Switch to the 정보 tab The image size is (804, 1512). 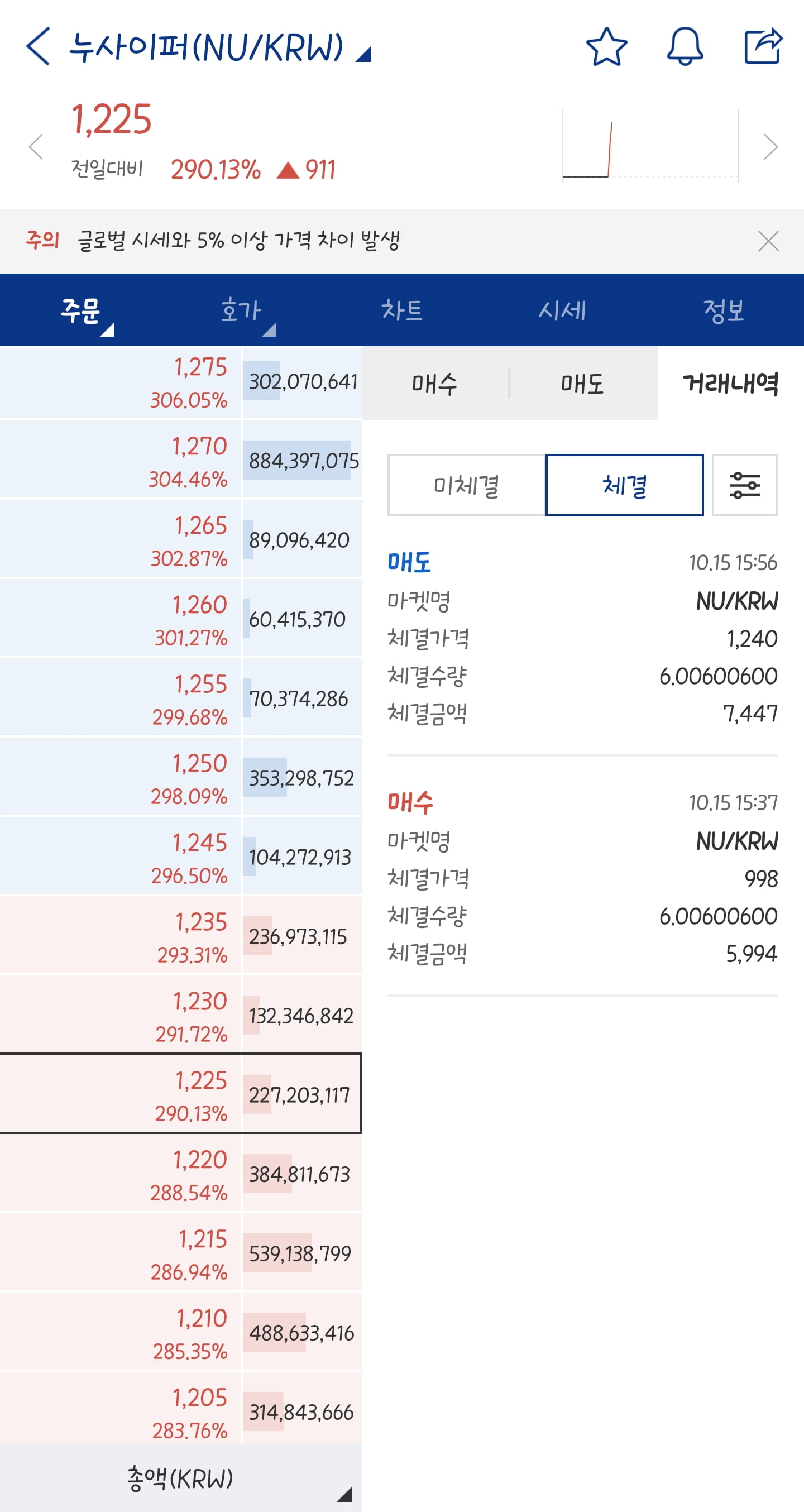(724, 310)
